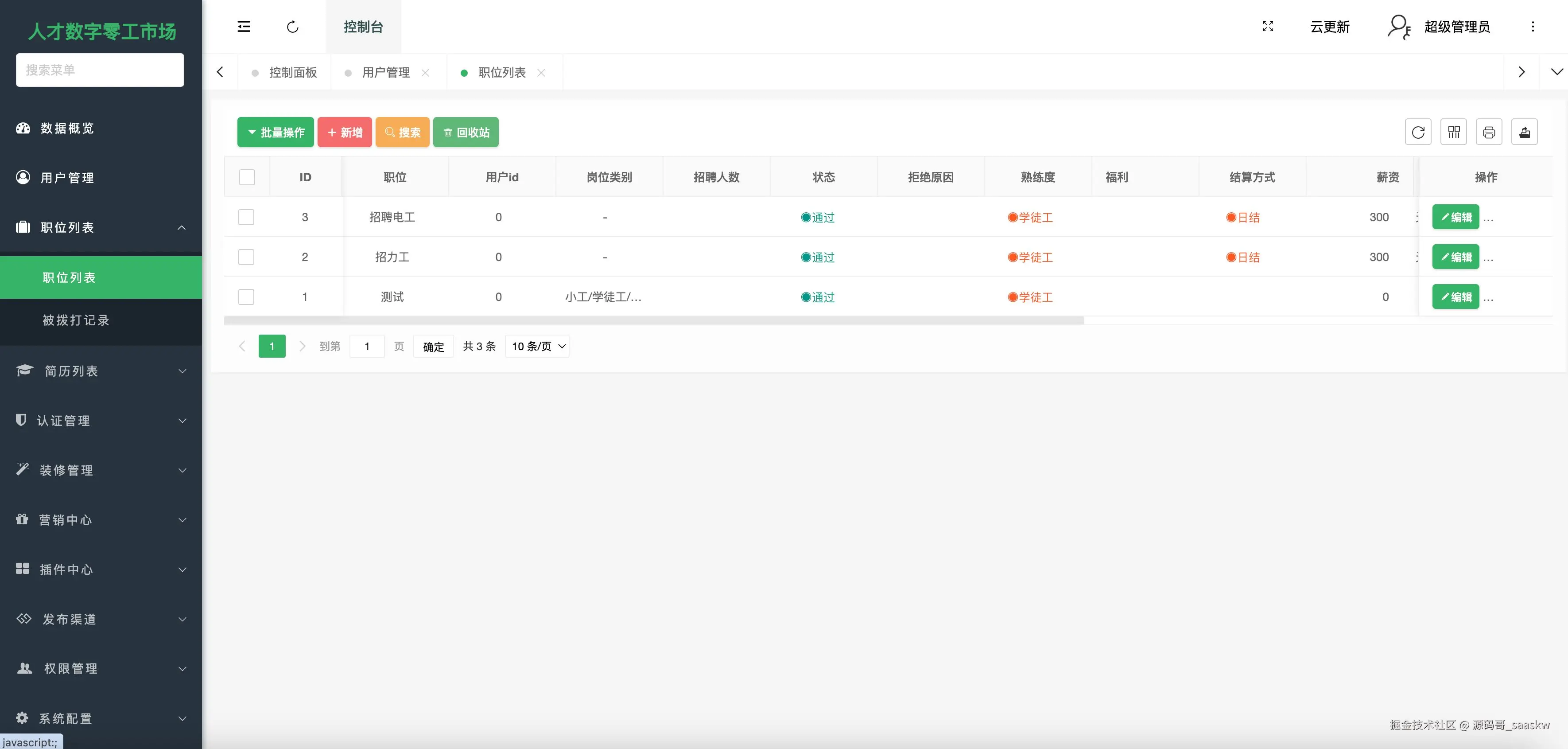The height and width of the screenshot is (749, 1568).
Task: Click the page reload icon in header
Action: pyautogui.click(x=293, y=26)
